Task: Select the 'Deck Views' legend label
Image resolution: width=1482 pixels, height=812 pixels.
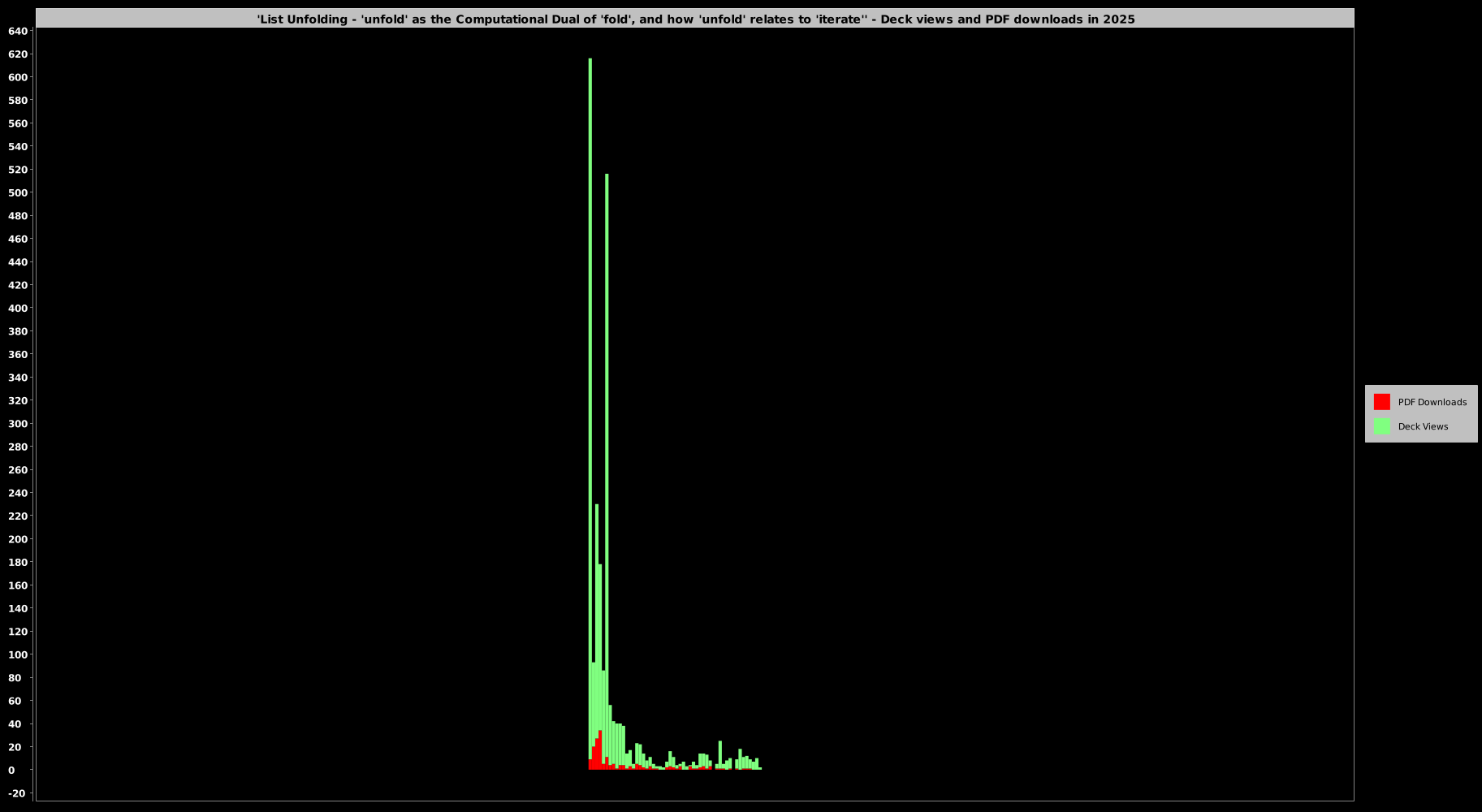Action: point(1423,426)
